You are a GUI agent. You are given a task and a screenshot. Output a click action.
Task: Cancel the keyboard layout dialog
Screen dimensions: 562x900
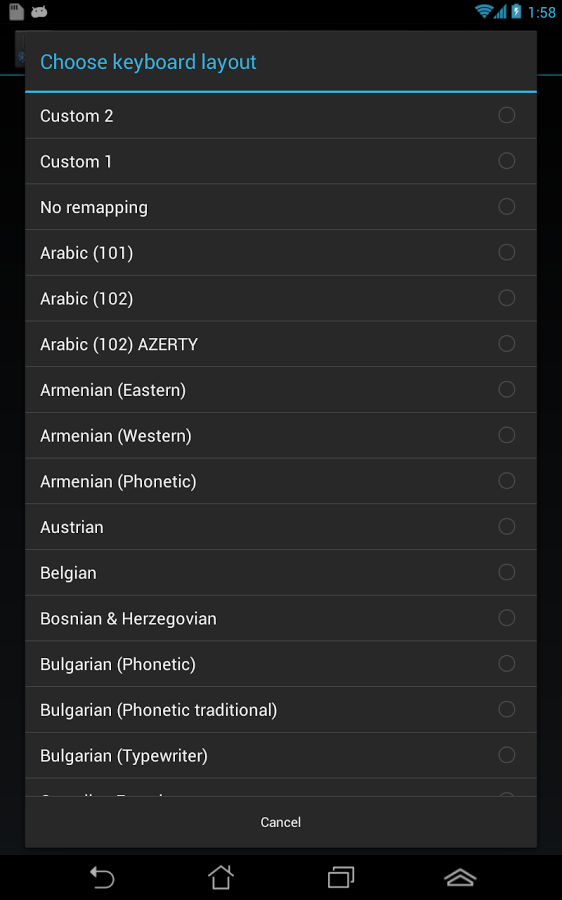(281, 822)
